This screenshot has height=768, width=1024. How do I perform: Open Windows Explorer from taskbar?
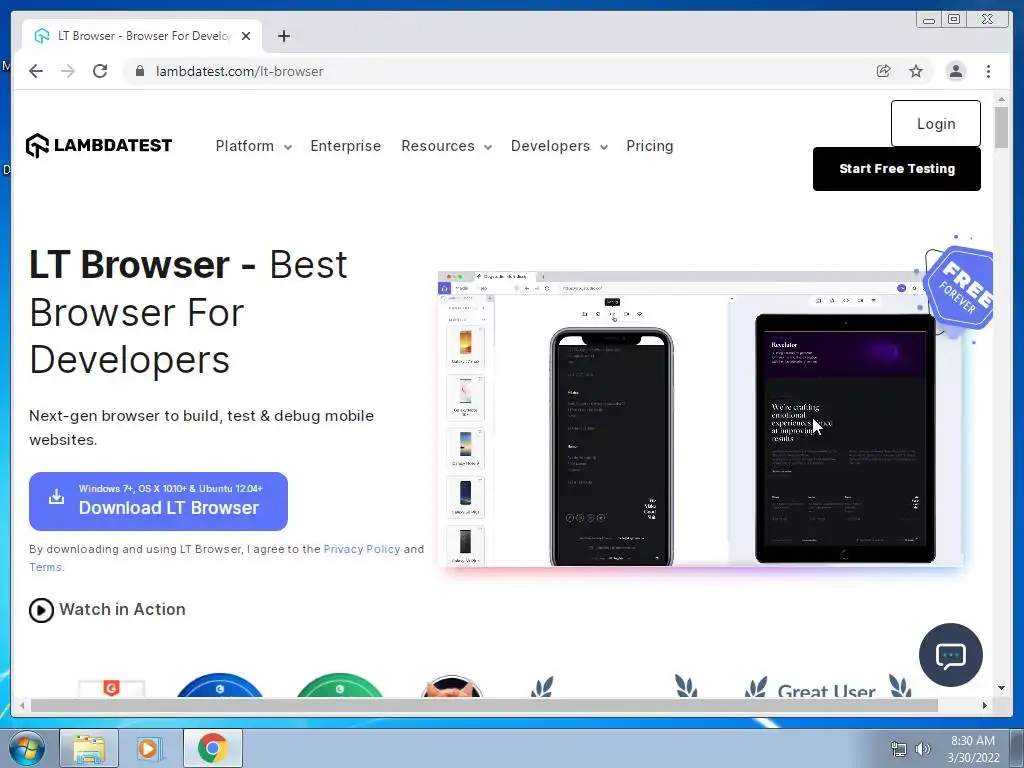(x=89, y=748)
